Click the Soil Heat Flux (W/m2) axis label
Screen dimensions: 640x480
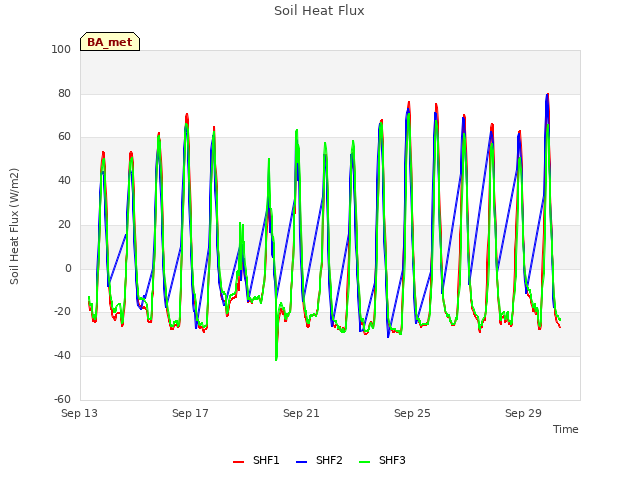[x=14, y=226]
